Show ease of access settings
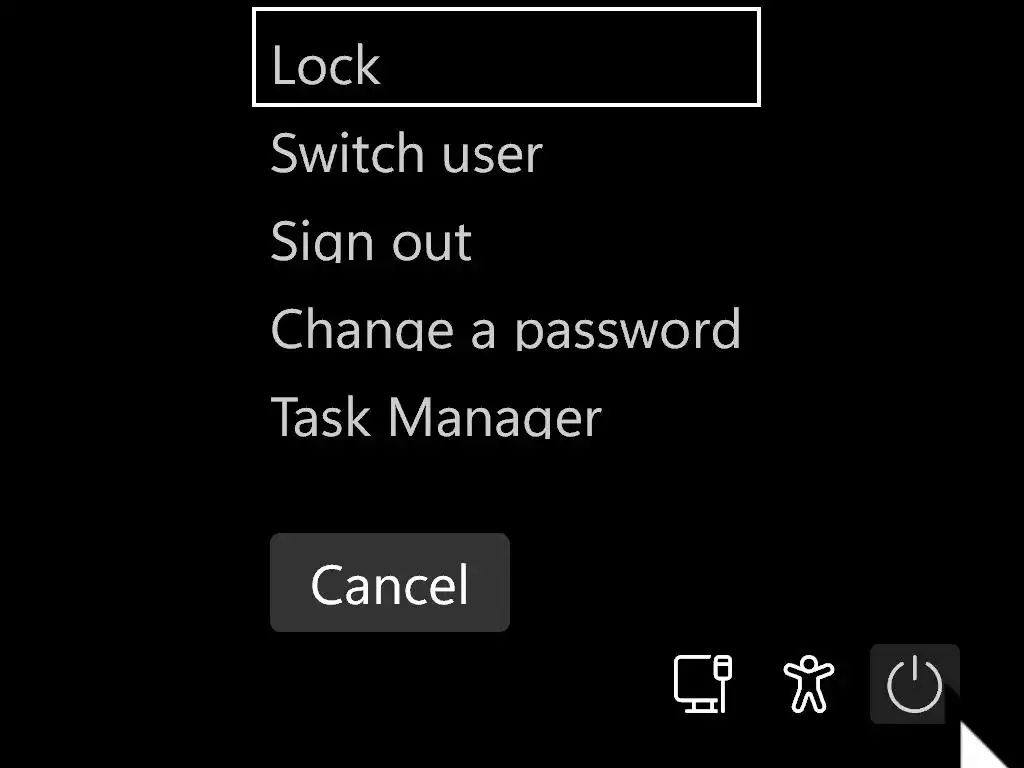1024x768 pixels. tap(808, 684)
